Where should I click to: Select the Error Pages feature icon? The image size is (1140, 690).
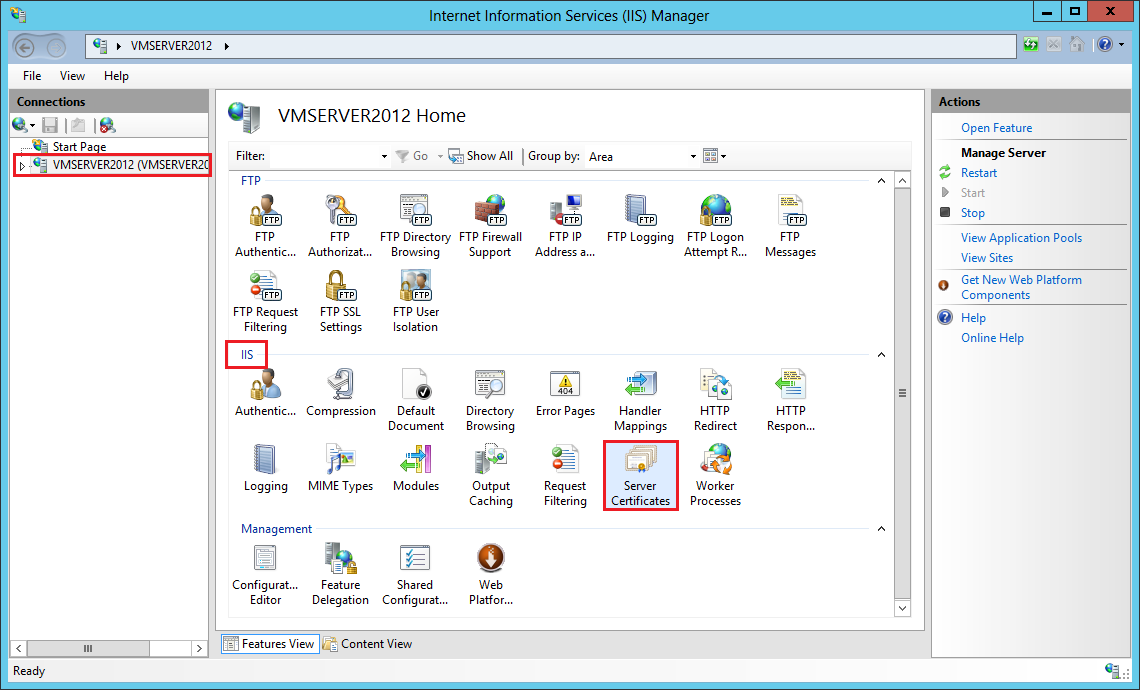click(565, 393)
